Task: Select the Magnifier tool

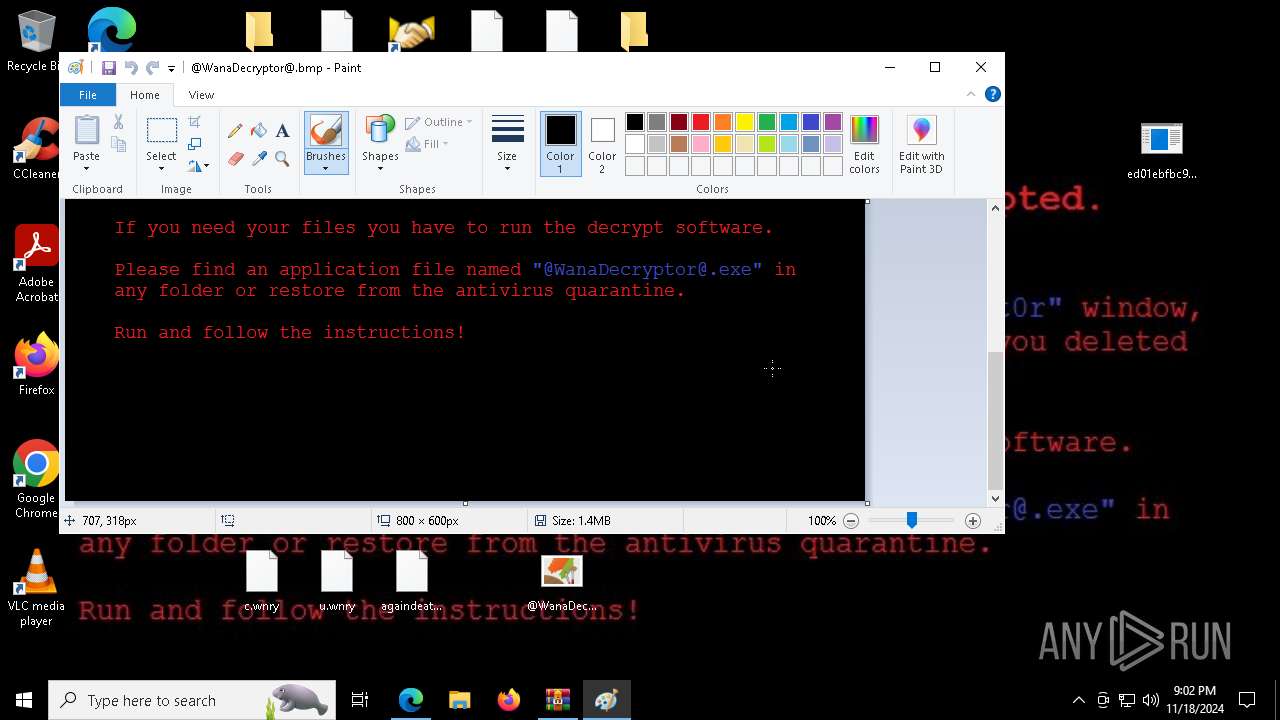Action: coord(282,158)
